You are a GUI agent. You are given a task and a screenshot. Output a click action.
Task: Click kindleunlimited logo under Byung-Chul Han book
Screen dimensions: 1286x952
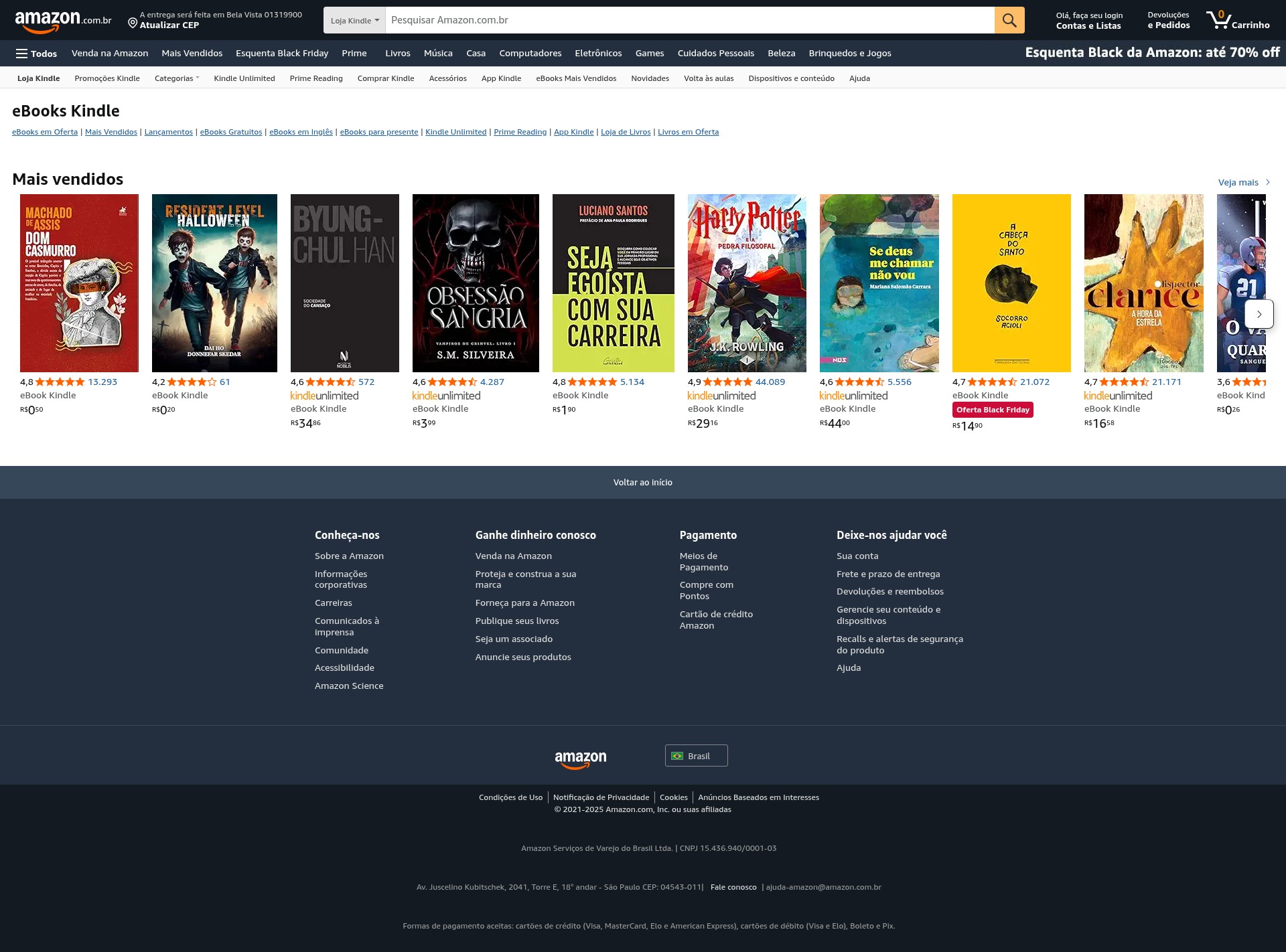point(324,396)
